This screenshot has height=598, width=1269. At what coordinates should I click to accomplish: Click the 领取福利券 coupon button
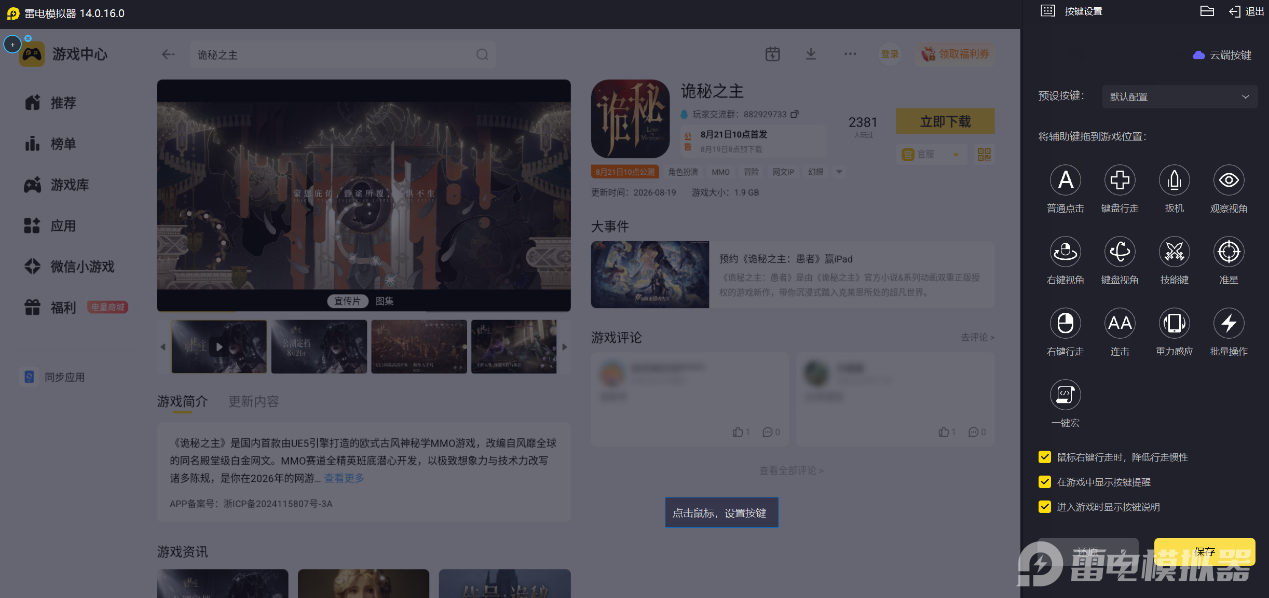(955, 54)
